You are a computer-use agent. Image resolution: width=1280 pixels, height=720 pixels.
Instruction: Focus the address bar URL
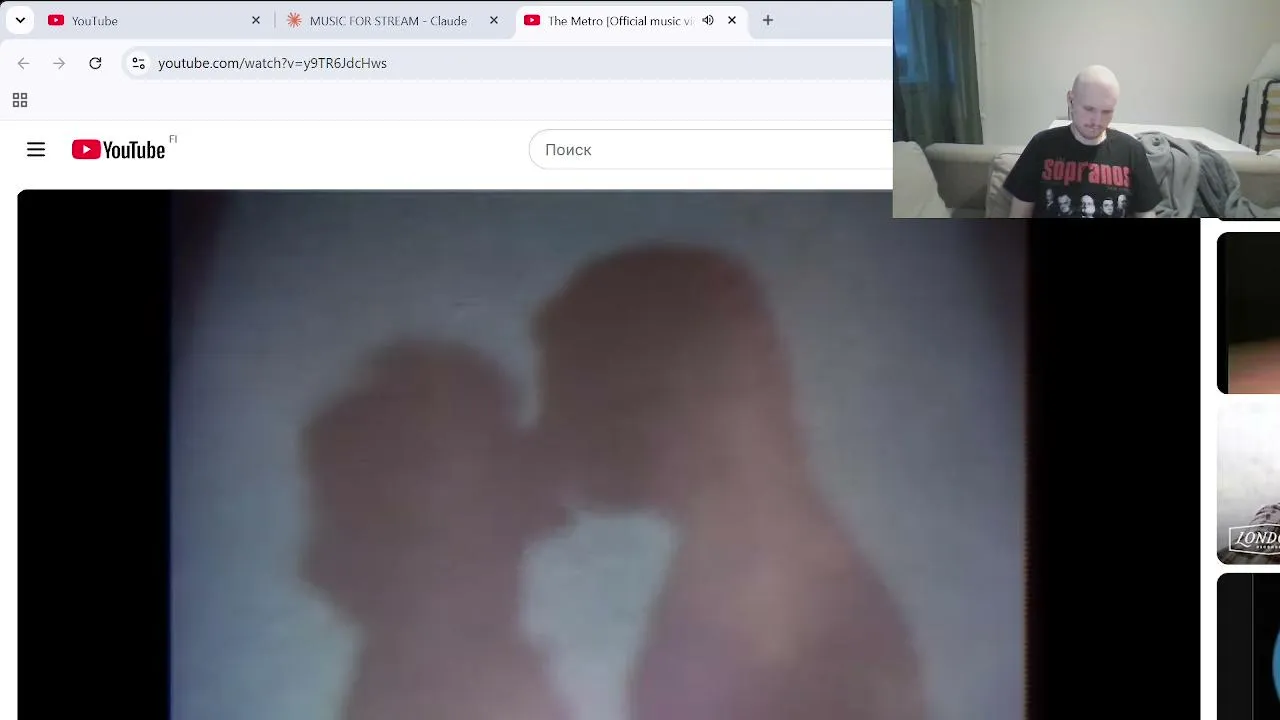272,63
